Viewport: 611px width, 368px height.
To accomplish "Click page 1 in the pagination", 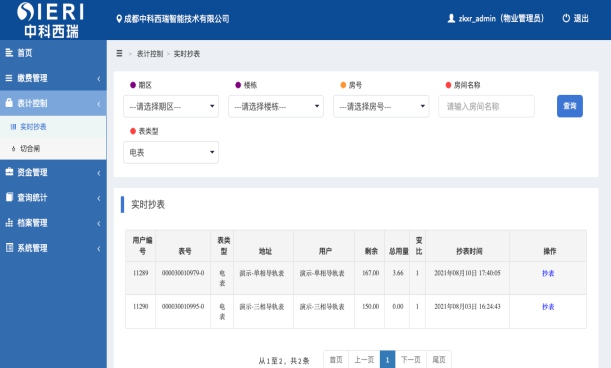I will click(387, 359).
